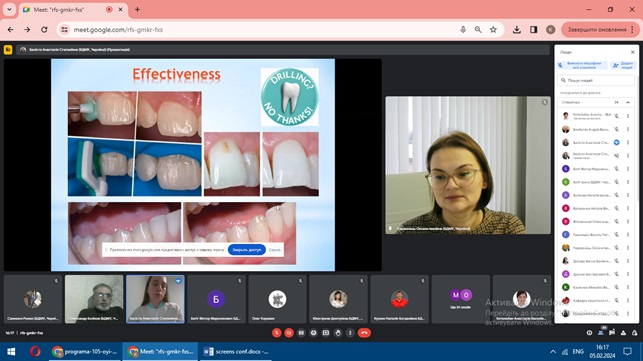The width and height of the screenshot is (643, 361).
Task: Collapse the contributors list chevron
Action: (x=628, y=102)
